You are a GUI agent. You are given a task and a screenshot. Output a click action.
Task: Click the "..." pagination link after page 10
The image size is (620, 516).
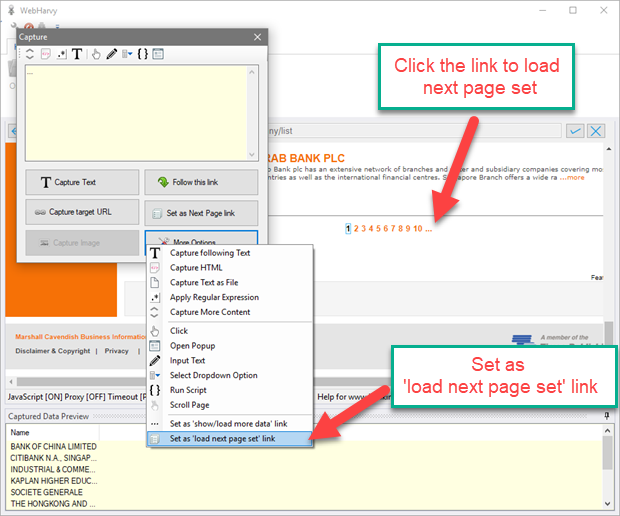[x=428, y=229]
